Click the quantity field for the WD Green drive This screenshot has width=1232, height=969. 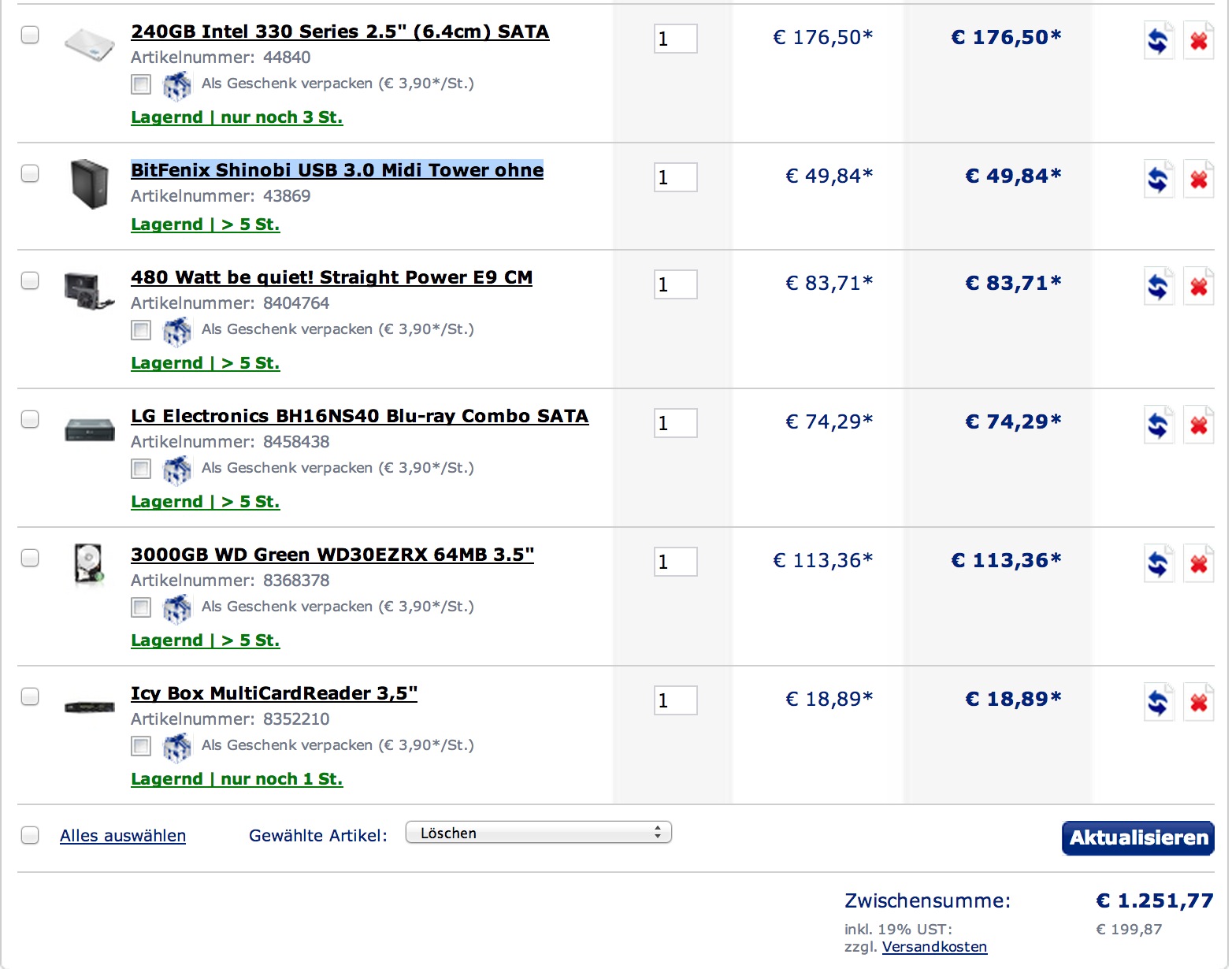[x=676, y=562]
